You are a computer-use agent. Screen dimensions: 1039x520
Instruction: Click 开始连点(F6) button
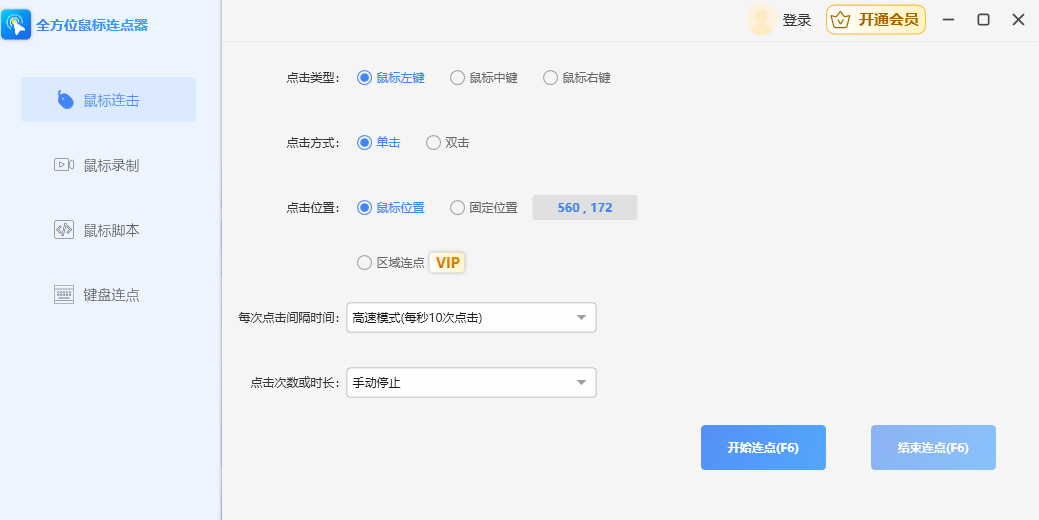763,448
